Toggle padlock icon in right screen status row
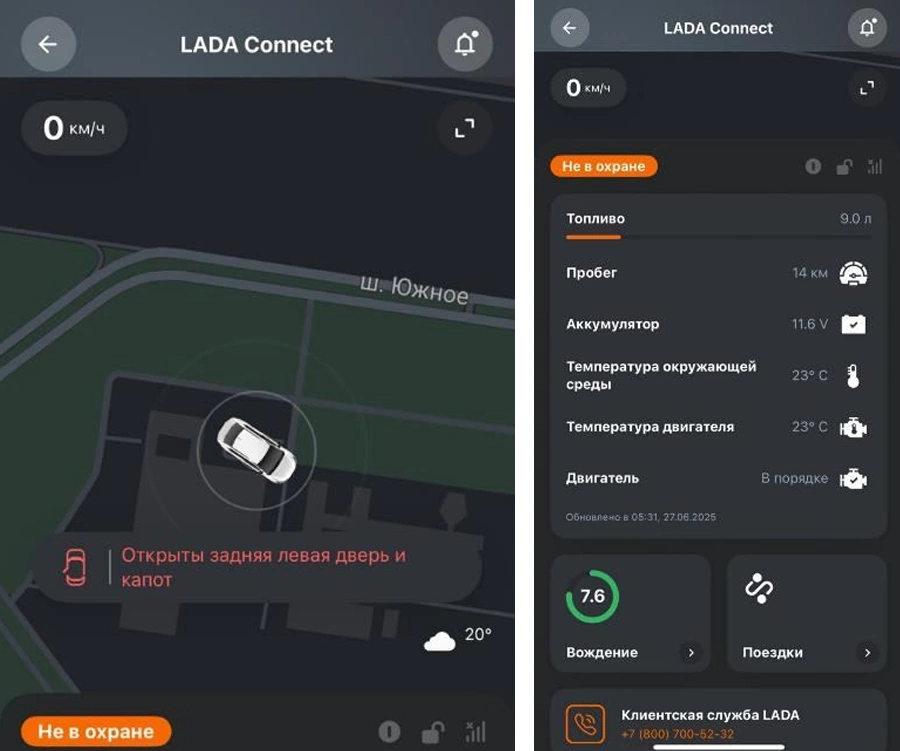This screenshot has height=751, width=900. coord(844,167)
